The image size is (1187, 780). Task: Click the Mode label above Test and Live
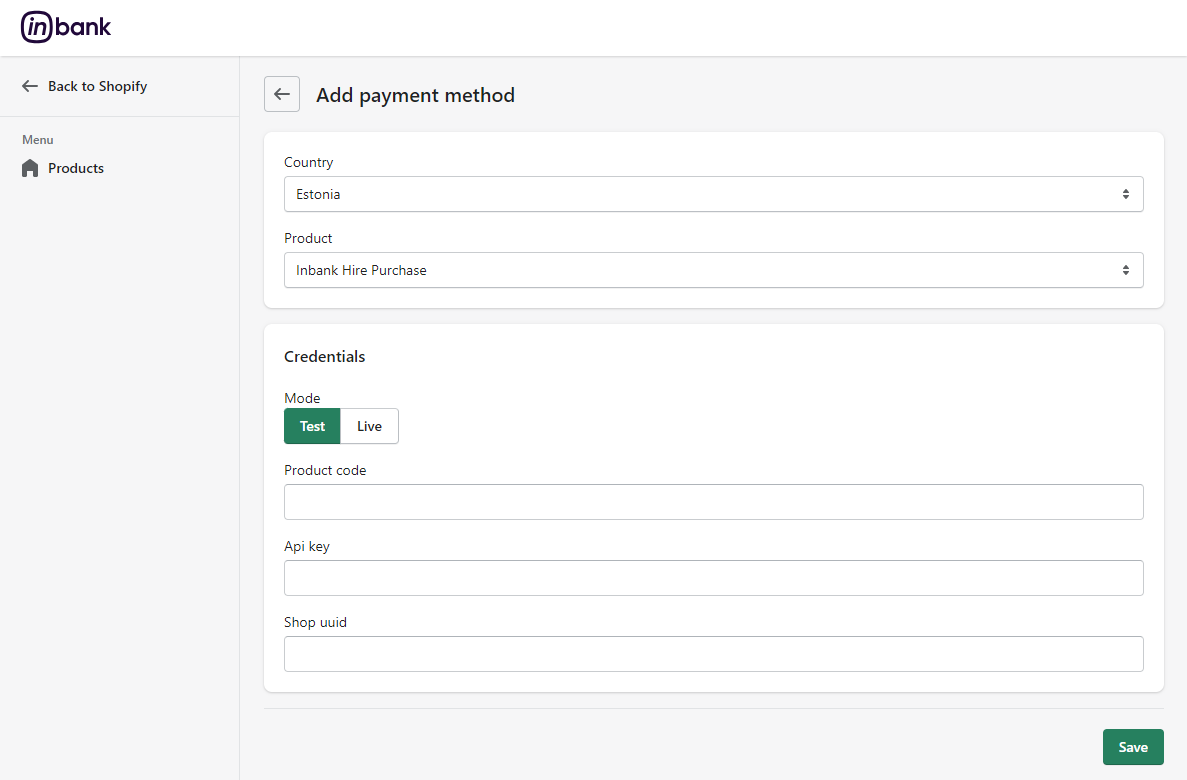point(302,398)
